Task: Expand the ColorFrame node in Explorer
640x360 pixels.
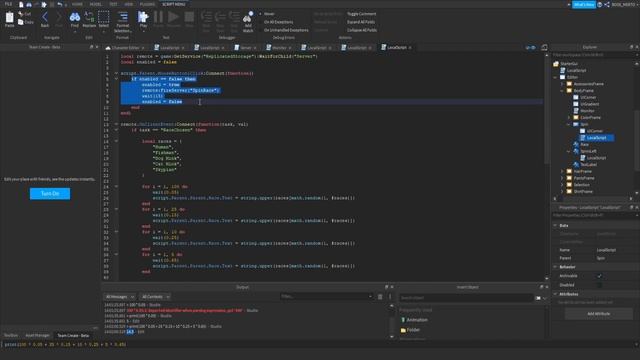Action: click(569, 118)
